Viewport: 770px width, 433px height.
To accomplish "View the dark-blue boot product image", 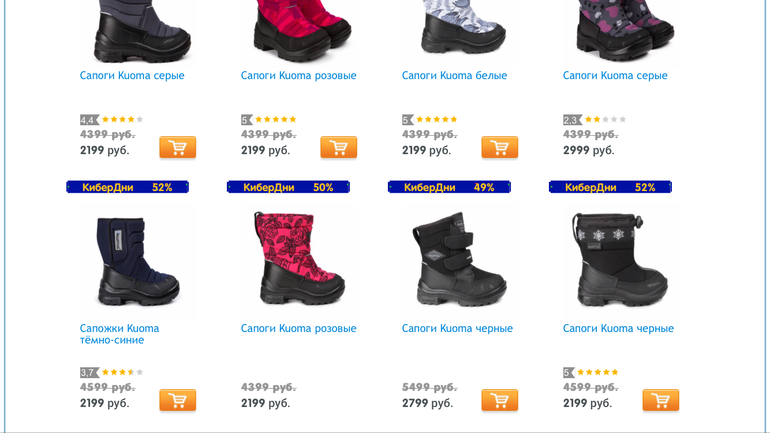I will [138, 260].
